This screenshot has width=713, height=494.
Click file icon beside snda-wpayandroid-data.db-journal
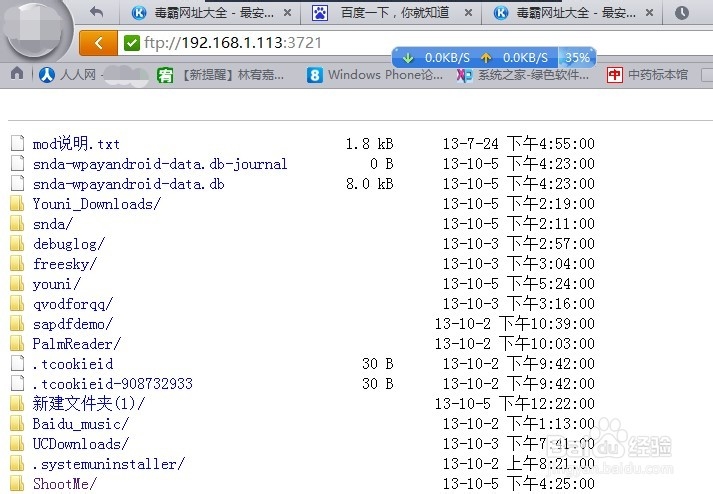coord(17,163)
